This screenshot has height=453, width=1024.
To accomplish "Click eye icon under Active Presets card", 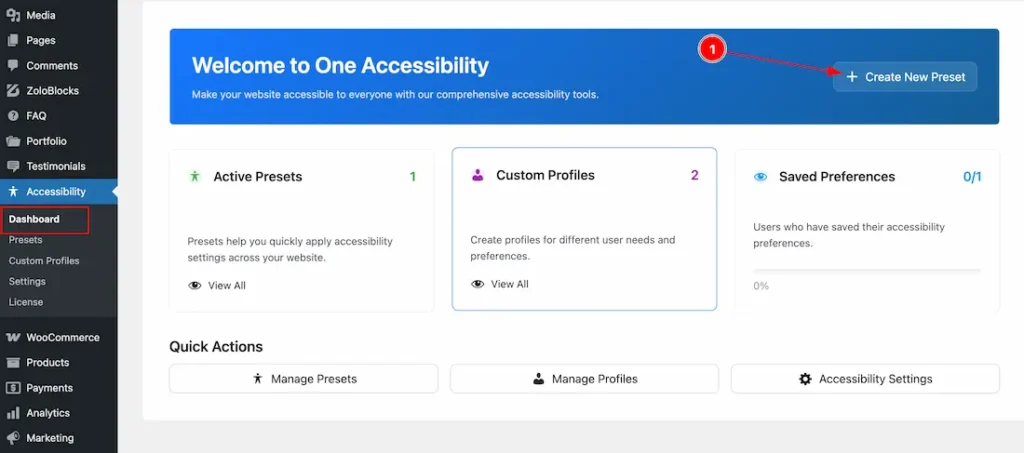I will tap(195, 286).
